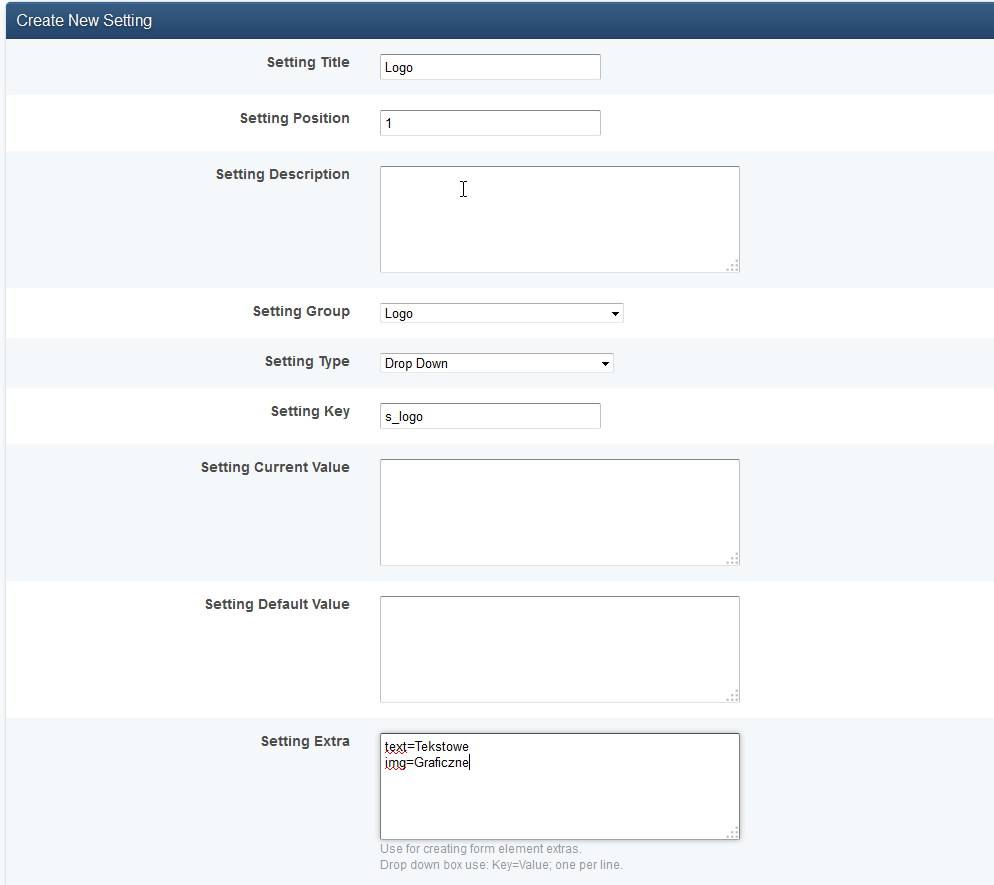Click into the Setting Position input box
This screenshot has height=885, width=994.
click(x=490, y=123)
